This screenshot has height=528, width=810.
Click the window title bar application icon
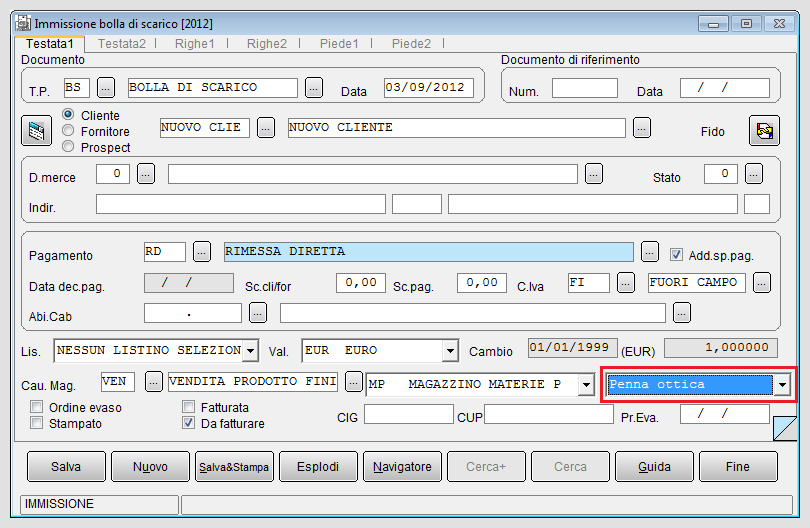pos(23,23)
